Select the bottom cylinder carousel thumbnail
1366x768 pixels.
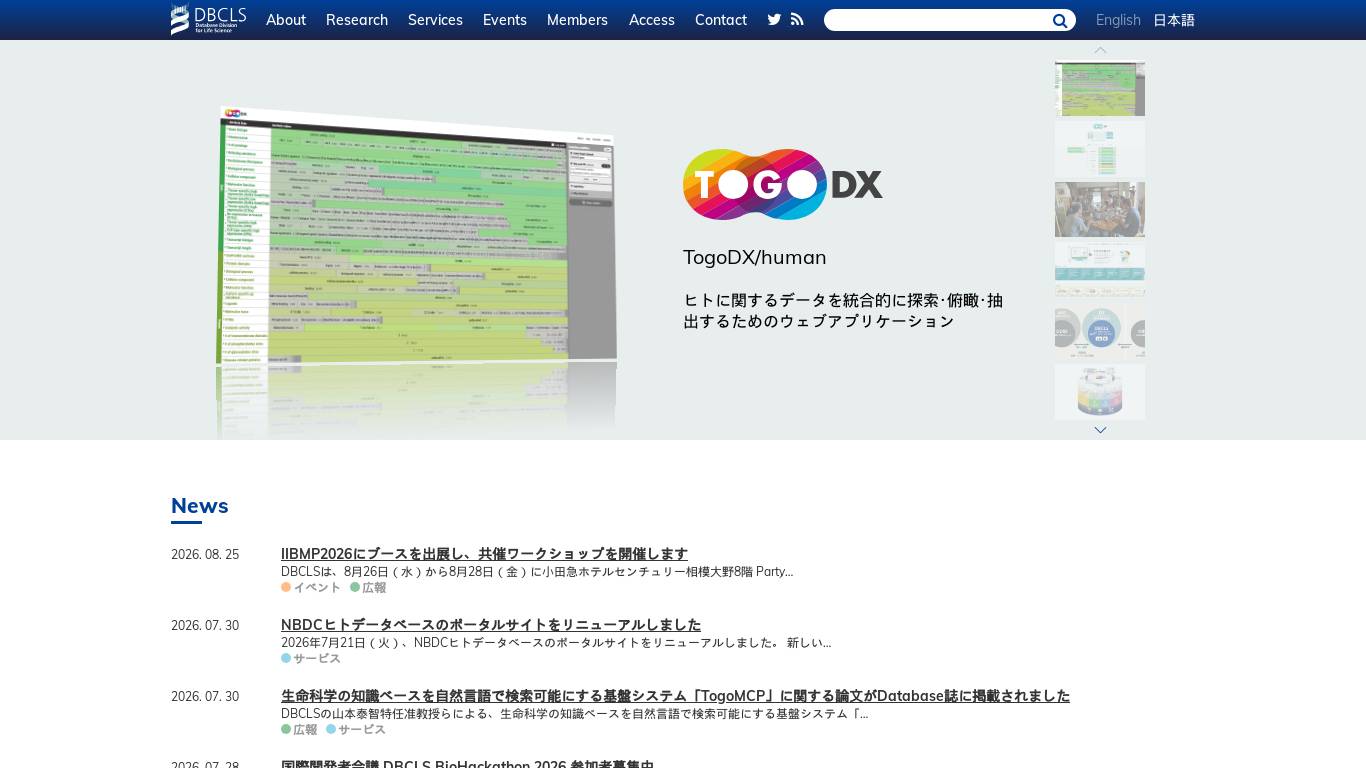coord(1100,392)
